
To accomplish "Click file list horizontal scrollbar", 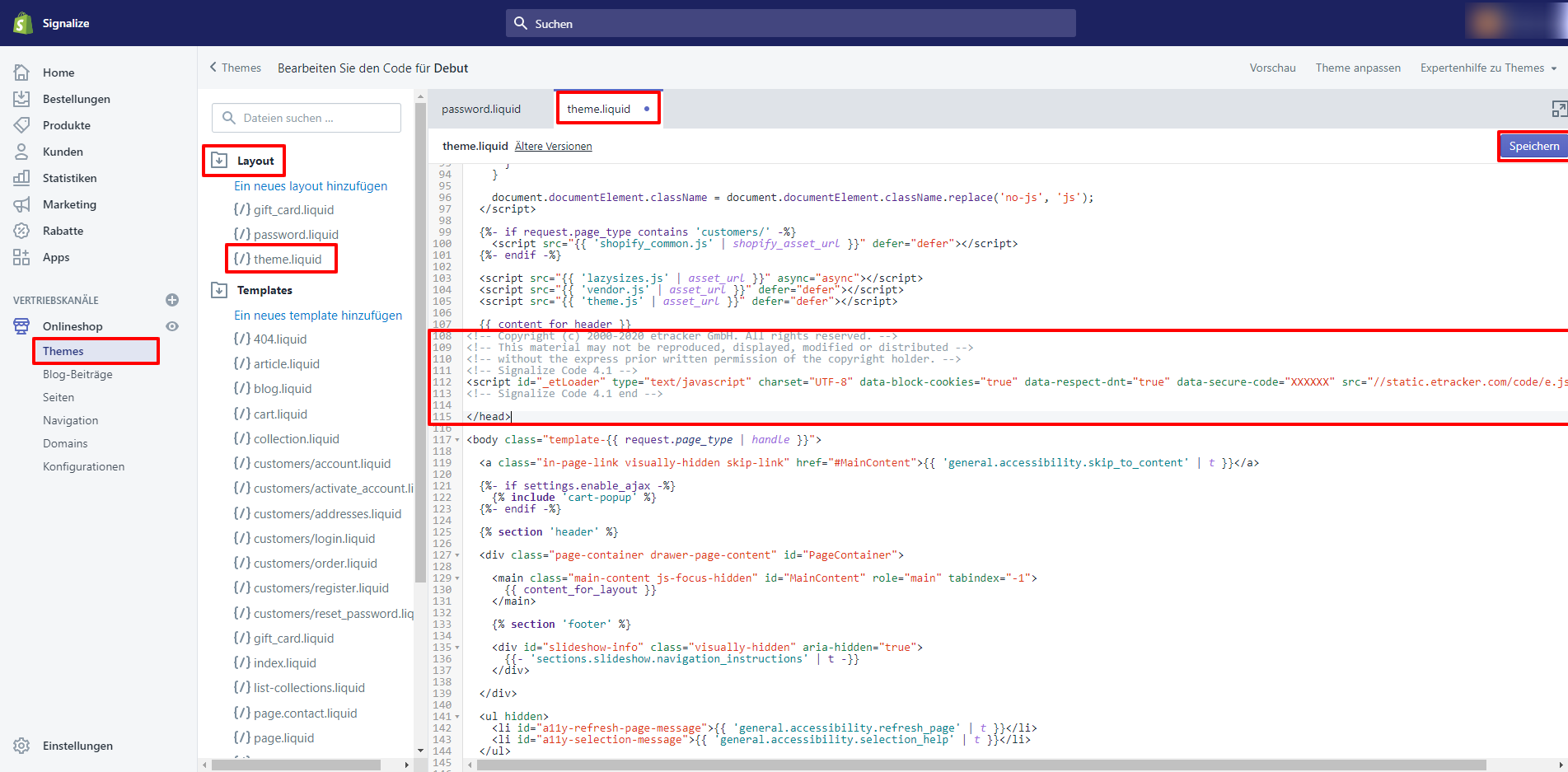I will pyautogui.click(x=296, y=765).
